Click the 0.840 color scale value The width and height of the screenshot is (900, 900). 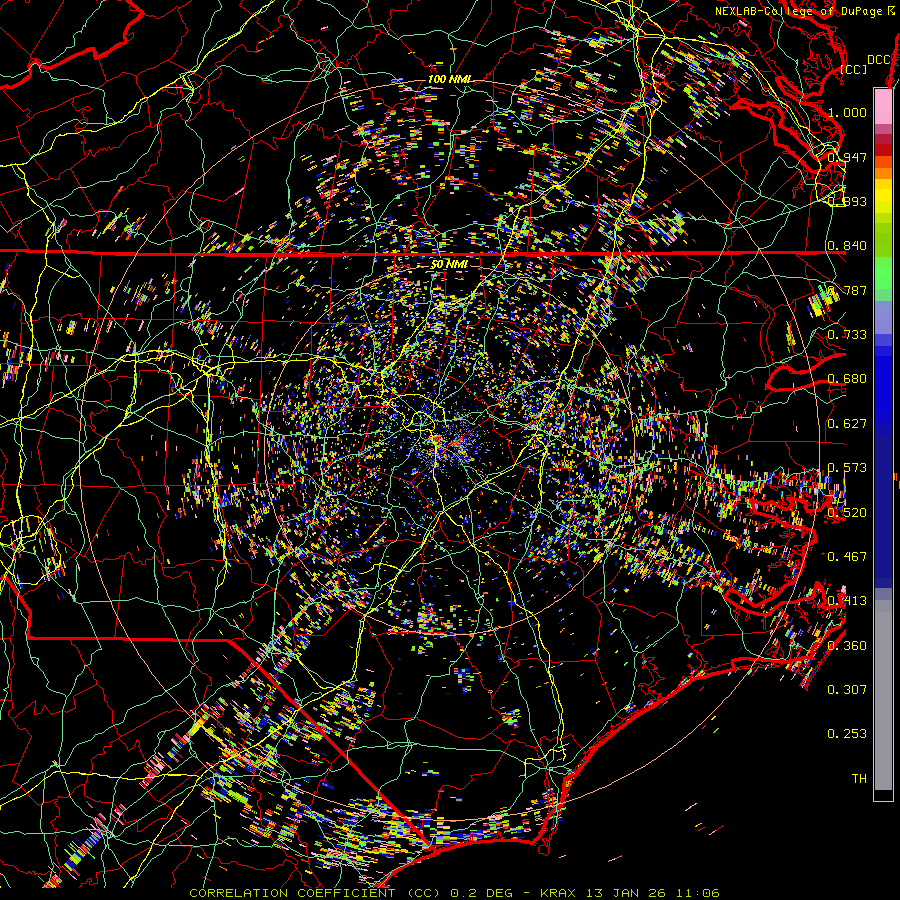[847, 246]
